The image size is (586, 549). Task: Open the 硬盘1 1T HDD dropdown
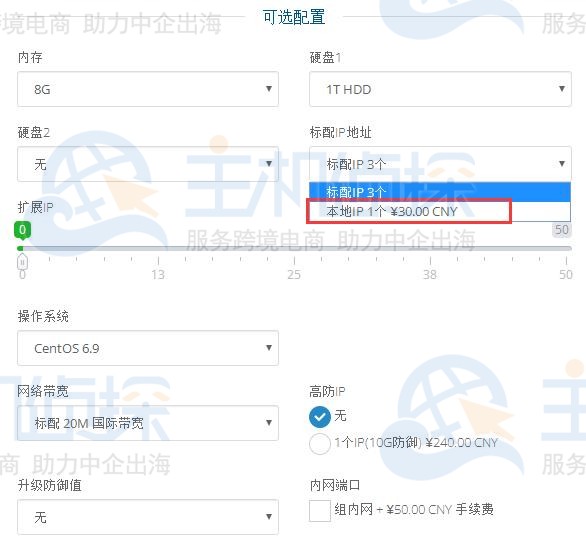(x=440, y=89)
